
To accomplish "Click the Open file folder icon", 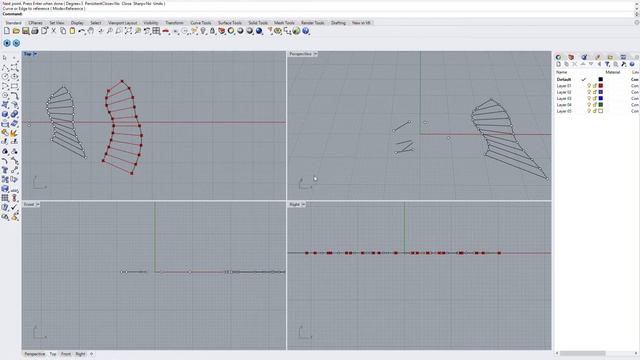I will 16,31.
